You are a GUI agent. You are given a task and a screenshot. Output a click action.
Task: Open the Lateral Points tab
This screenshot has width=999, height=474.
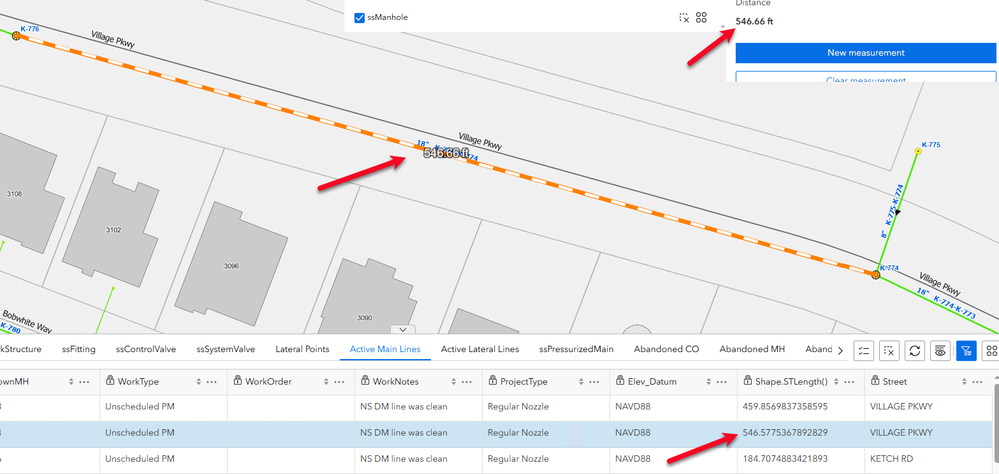pos(302,349)
